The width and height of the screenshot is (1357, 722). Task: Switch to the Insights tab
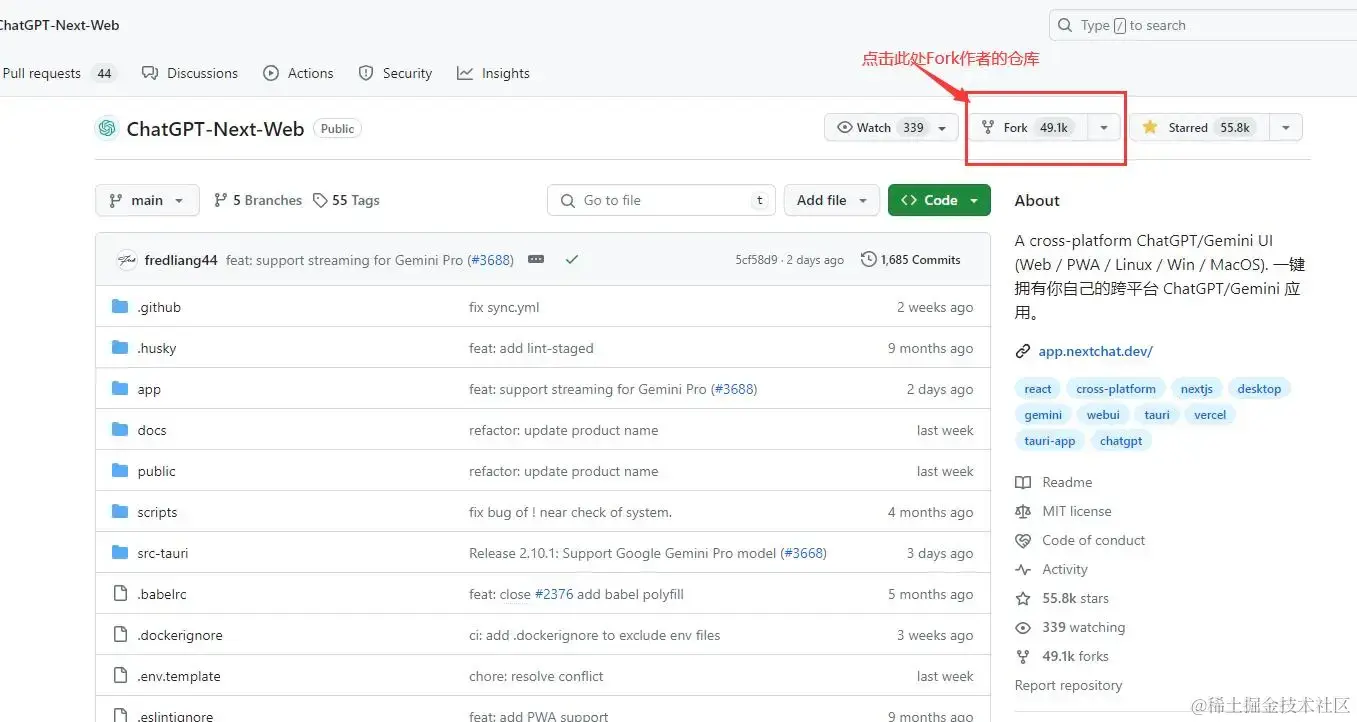point(493,73)
